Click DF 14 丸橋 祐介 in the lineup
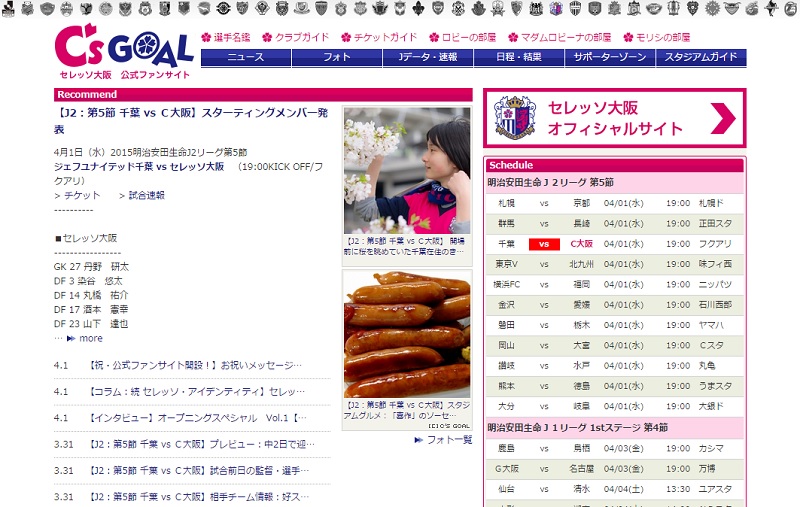800x507 pixels. pyautogui.click(x=91, y=295)
